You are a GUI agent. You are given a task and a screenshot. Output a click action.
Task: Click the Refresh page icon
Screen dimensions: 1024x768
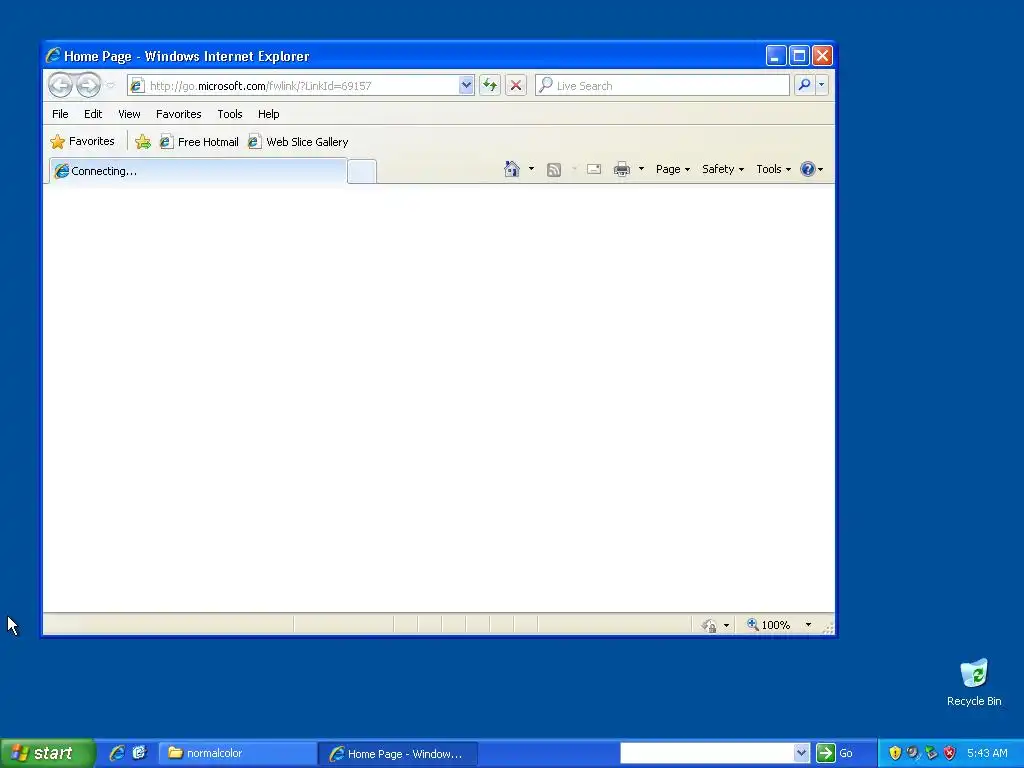coord(490,86)
